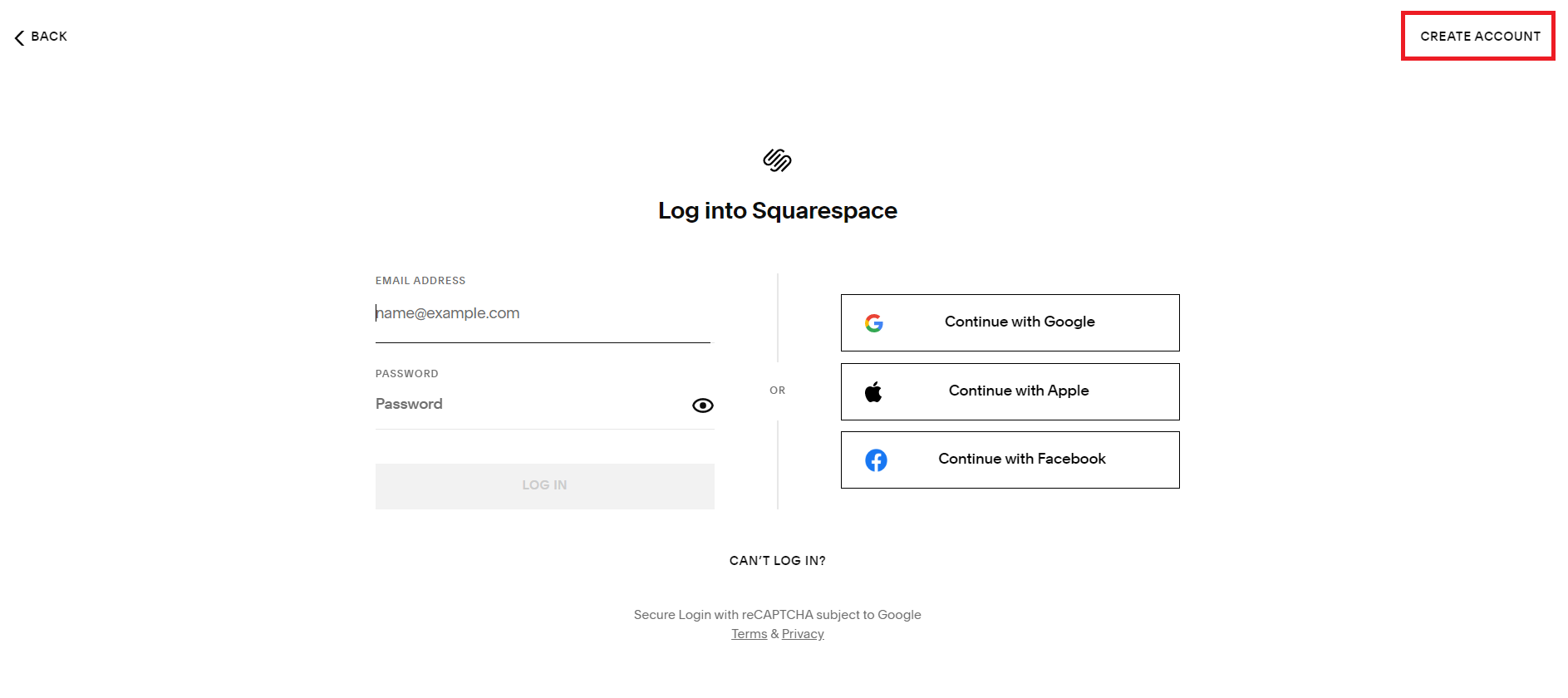Choose Continue with Google

(1010, 322)
